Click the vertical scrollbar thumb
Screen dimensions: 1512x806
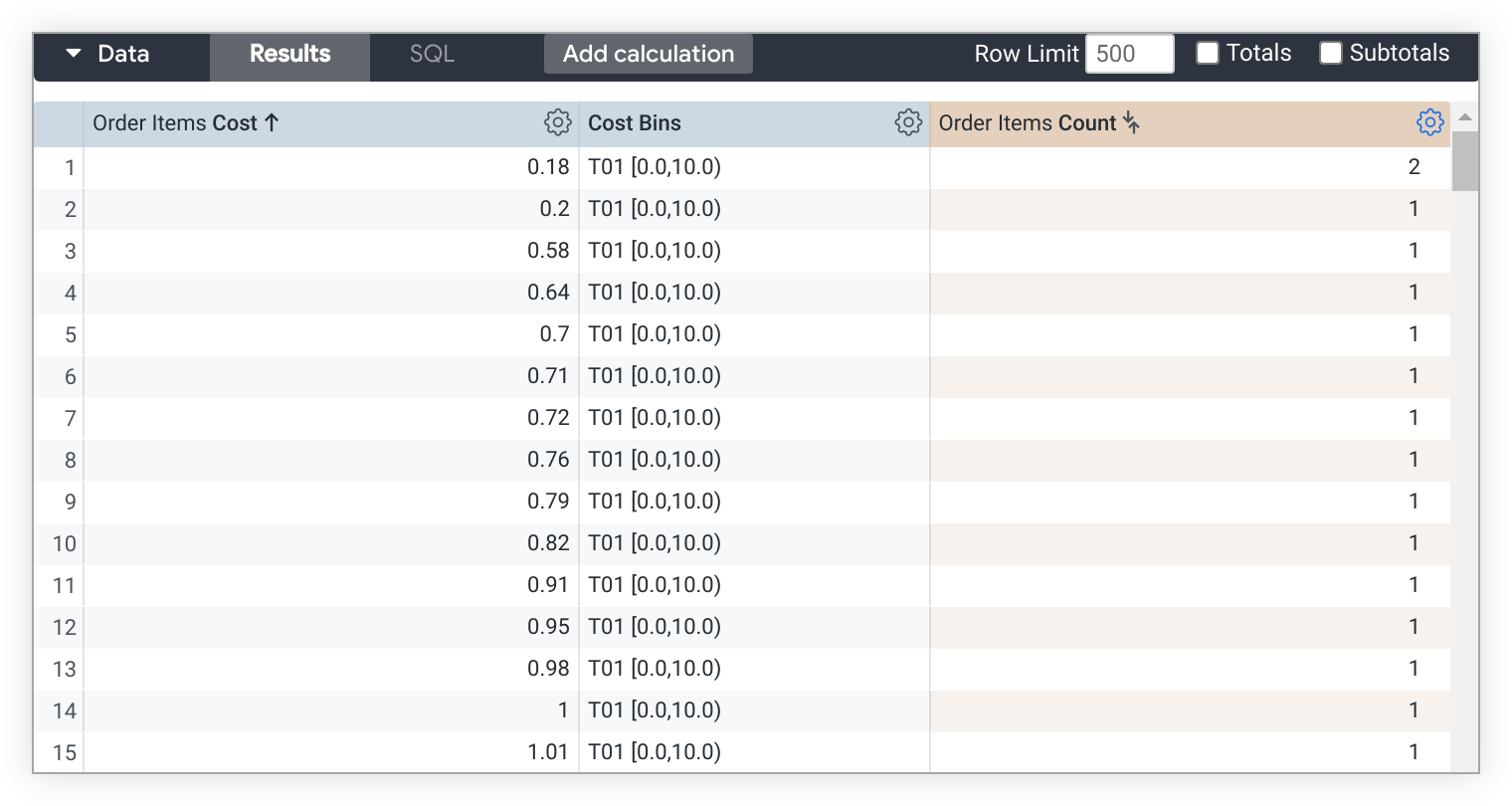click(1464, 160)
